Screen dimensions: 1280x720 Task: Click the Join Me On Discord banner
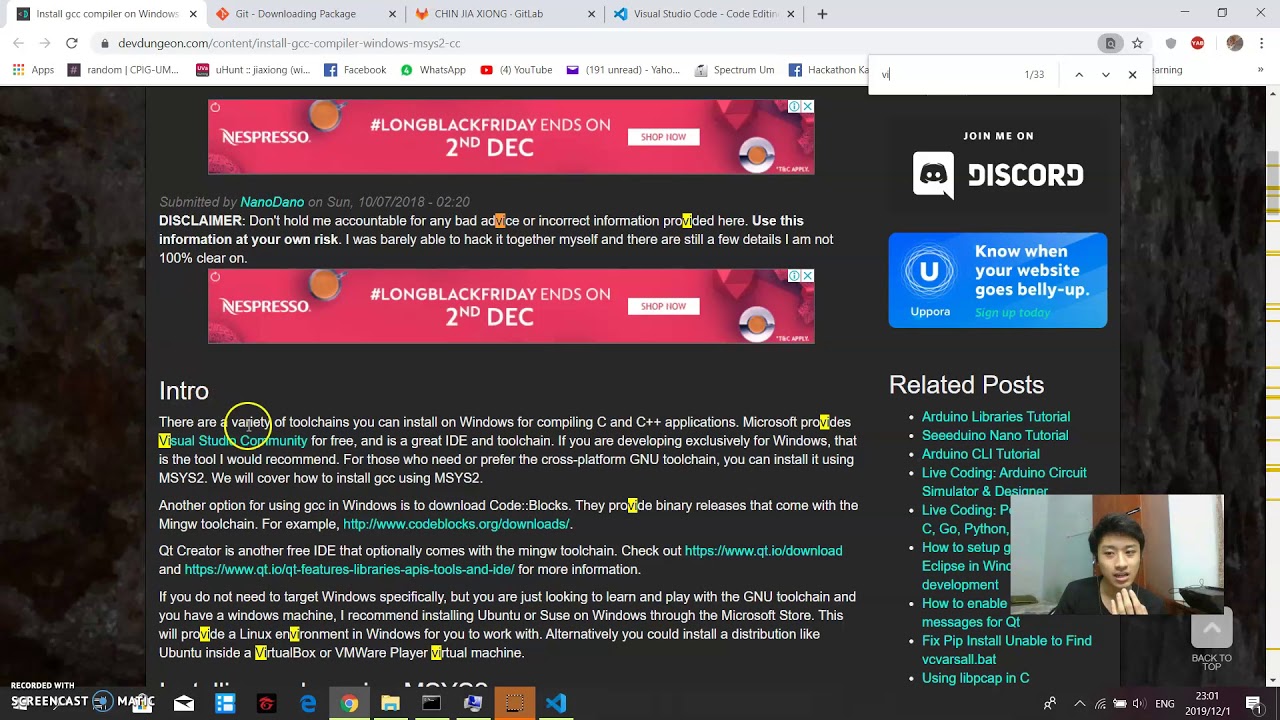[998, 166]
